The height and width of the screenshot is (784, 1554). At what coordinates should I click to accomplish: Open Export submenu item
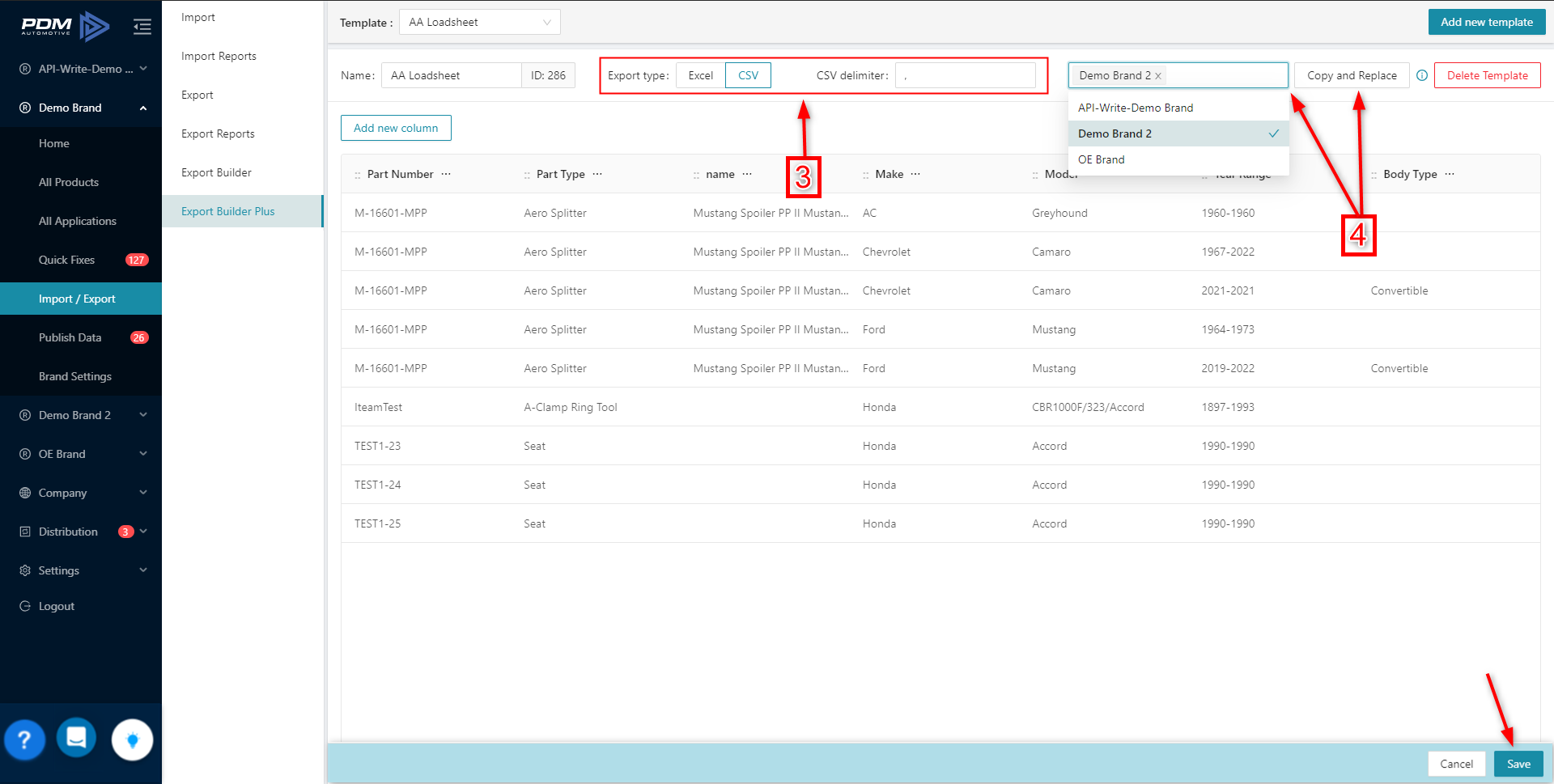[x=243, y=95]
